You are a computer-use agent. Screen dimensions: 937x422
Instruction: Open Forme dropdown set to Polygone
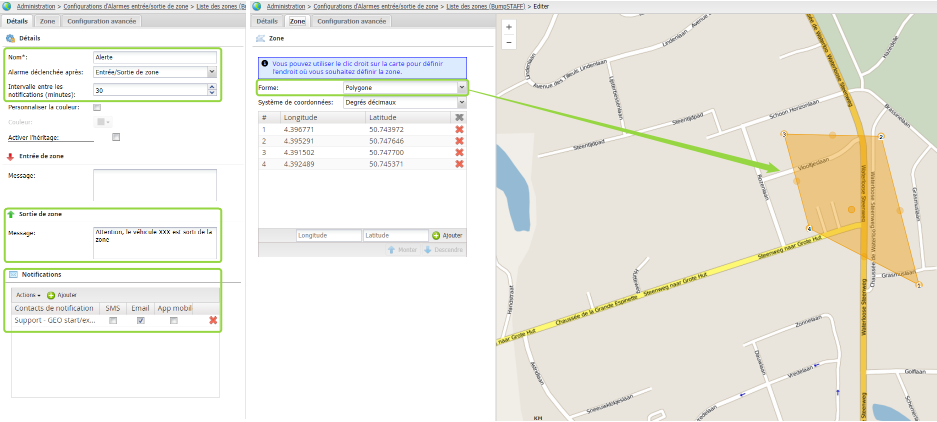pos(461,87)
